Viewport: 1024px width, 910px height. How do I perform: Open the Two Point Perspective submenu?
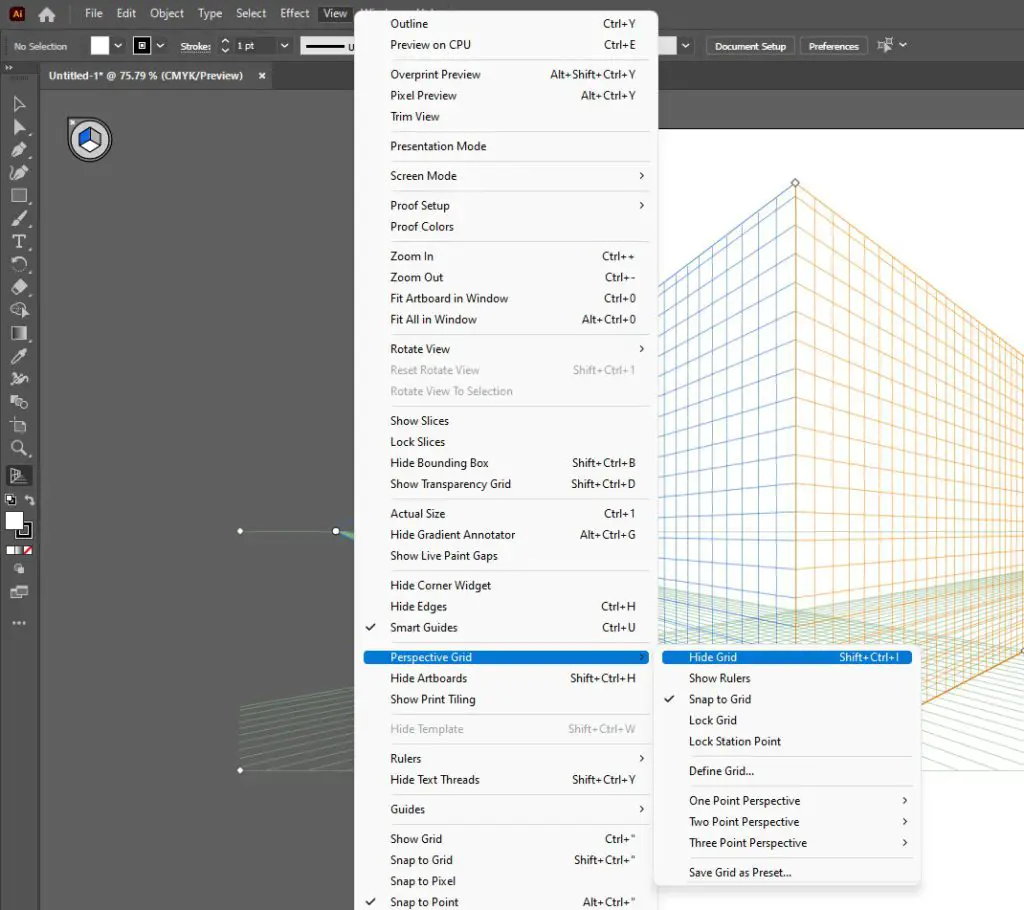point(744,821)
